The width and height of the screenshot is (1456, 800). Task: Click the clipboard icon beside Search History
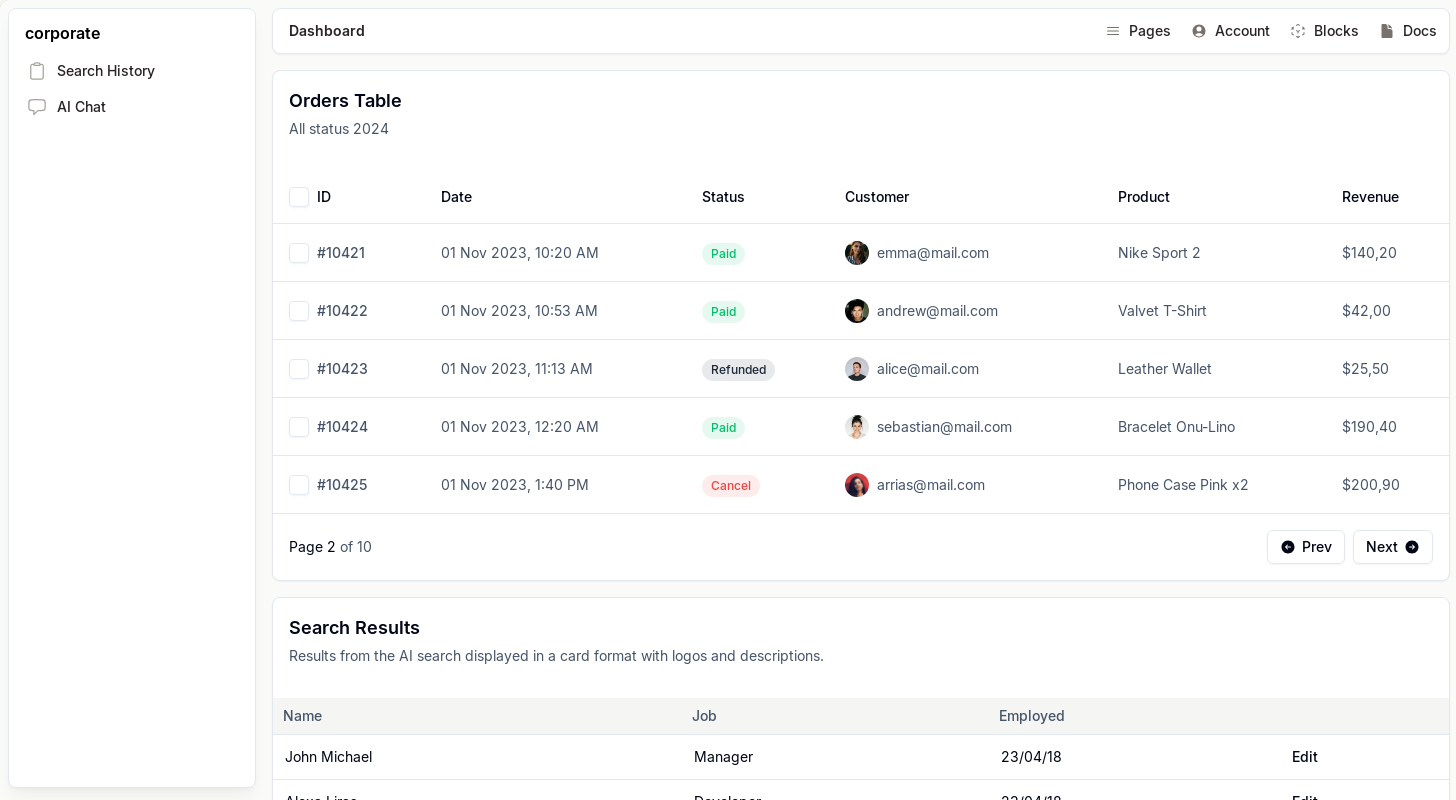click(x=37, y=71)
